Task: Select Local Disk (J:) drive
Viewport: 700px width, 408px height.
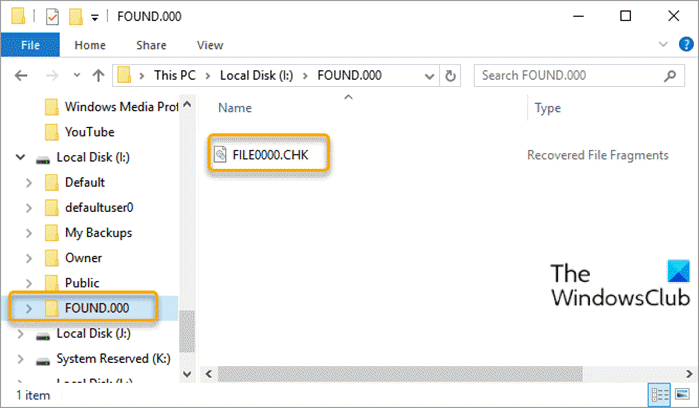Action: pos(83,334)
